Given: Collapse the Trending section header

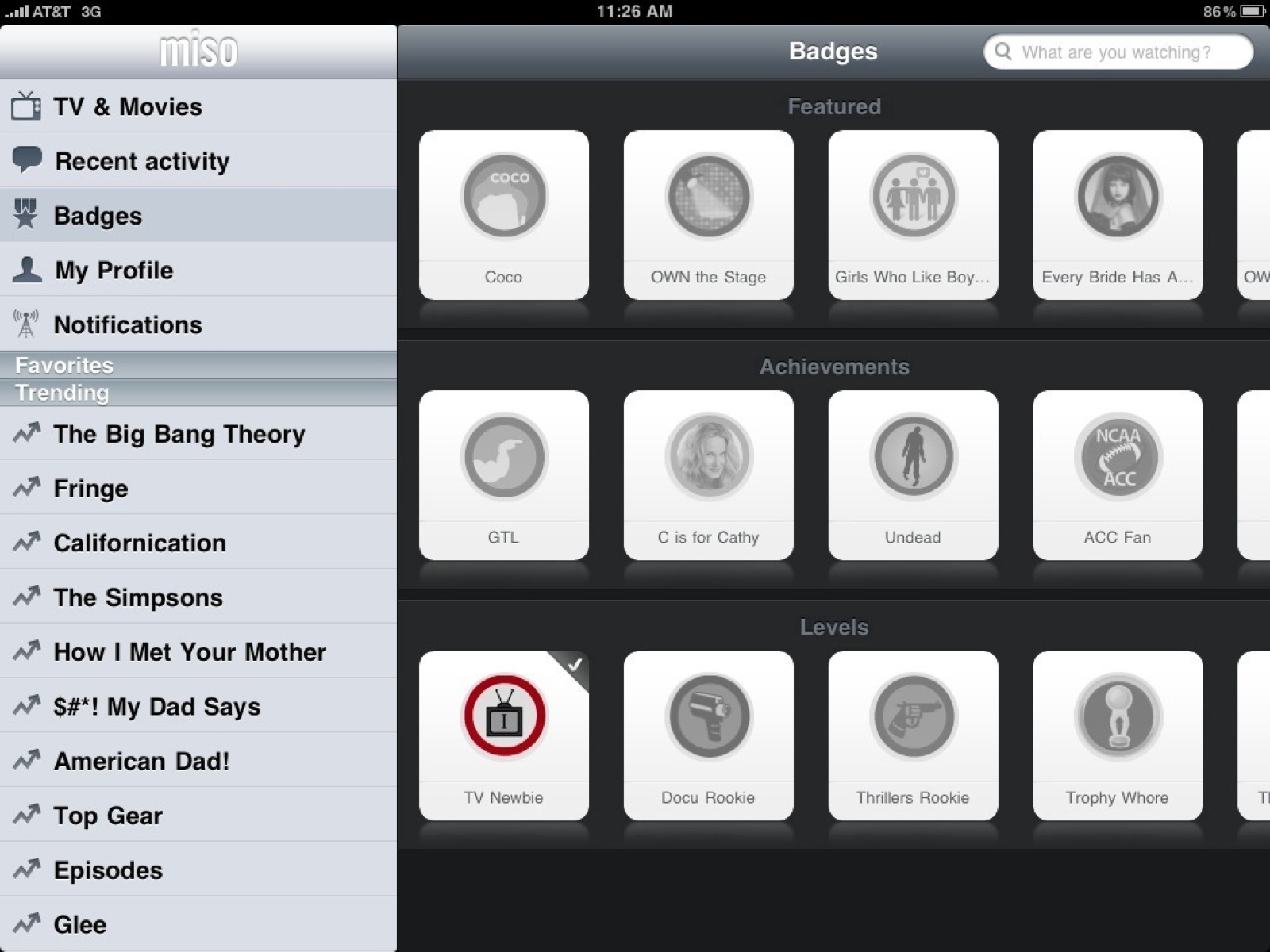Looking at the screenshot, I should pos(198,393).
